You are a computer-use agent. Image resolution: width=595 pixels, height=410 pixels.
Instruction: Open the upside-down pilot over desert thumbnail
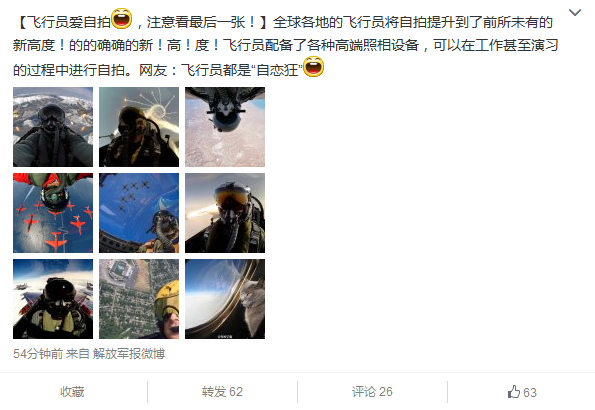225,127
